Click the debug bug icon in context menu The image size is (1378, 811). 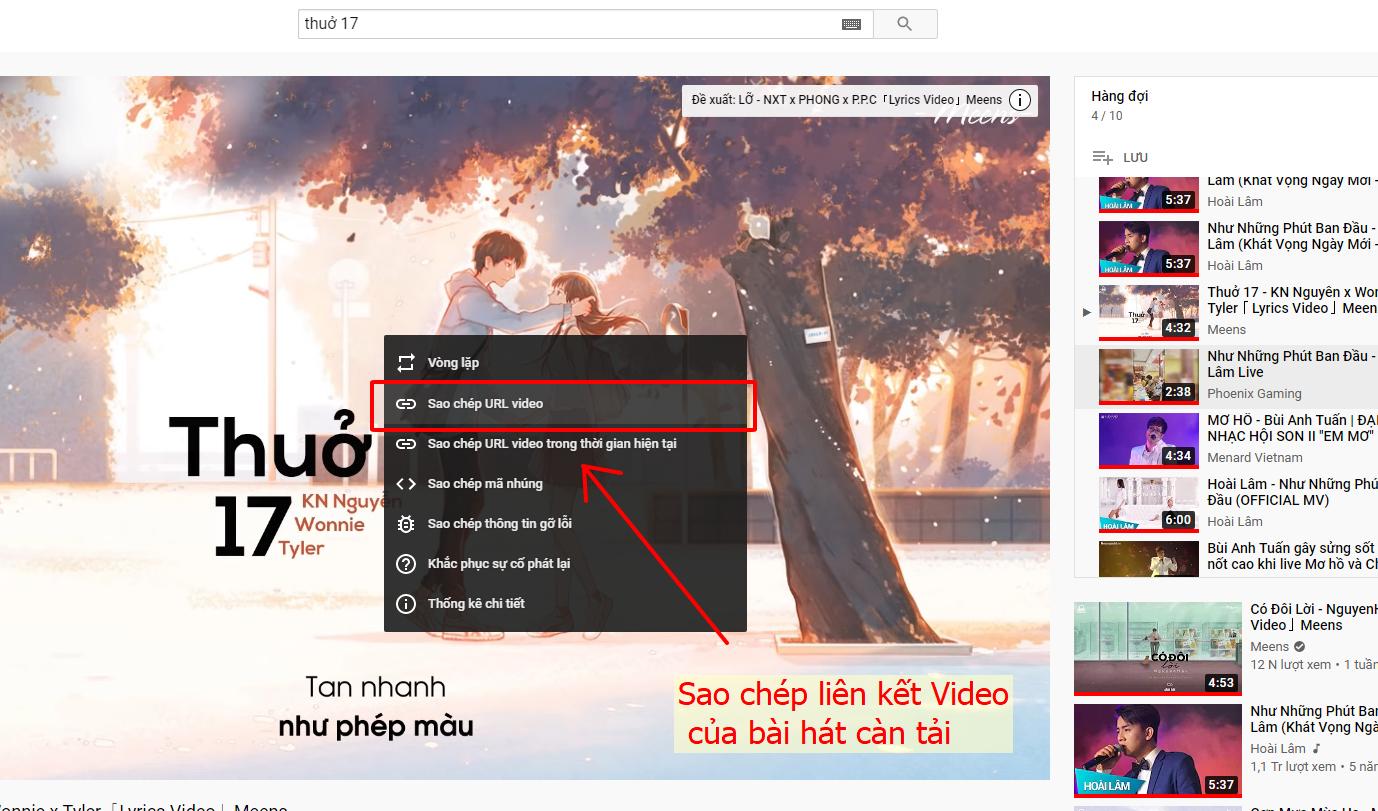406,524
